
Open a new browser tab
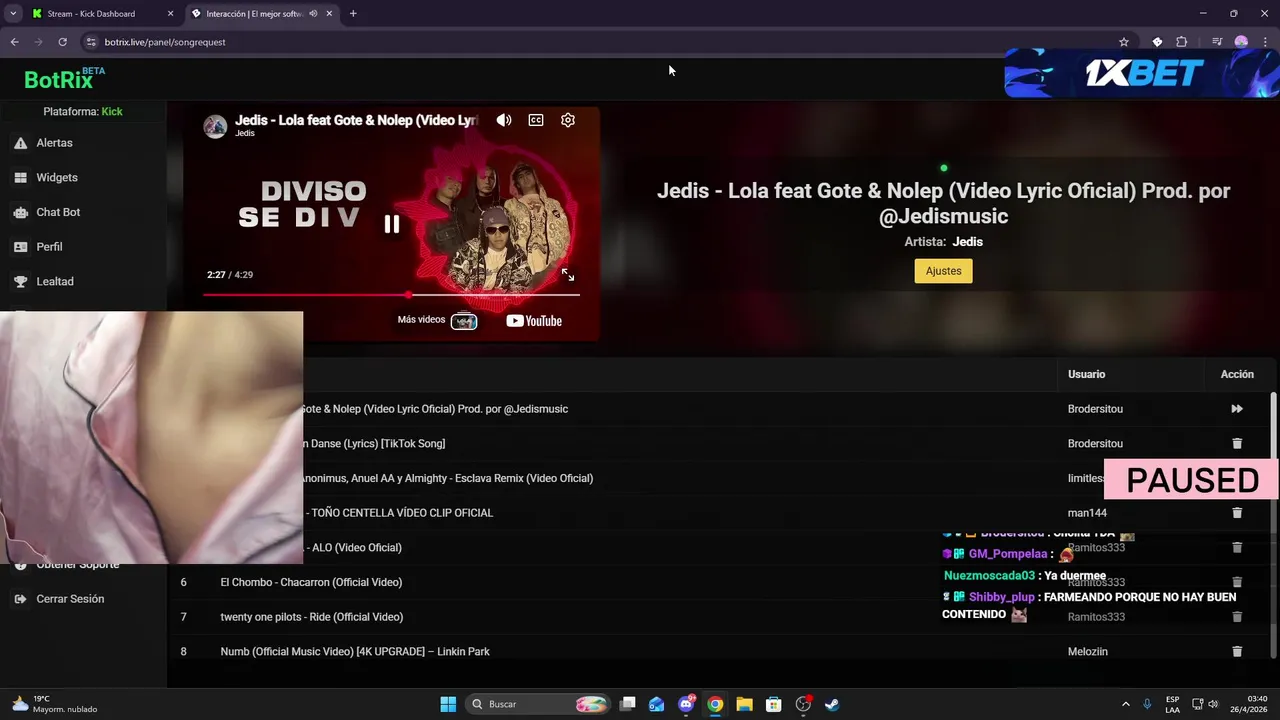(353, 14)
